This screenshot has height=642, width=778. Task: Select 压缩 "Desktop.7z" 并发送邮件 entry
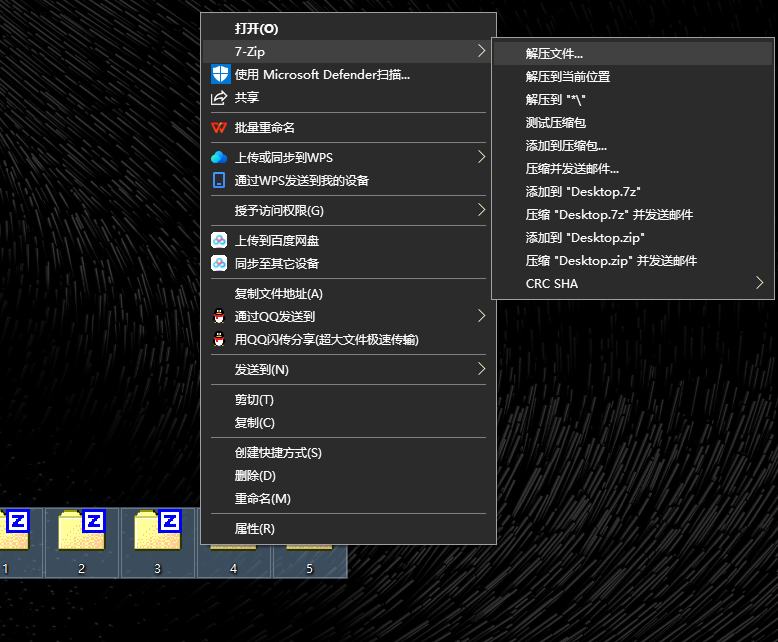pos(633,214)
